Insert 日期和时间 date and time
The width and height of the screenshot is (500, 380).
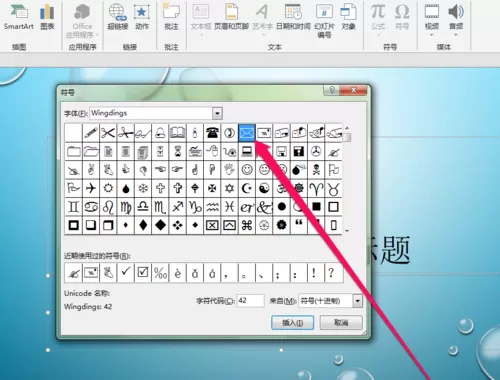[x=293, y=17]
